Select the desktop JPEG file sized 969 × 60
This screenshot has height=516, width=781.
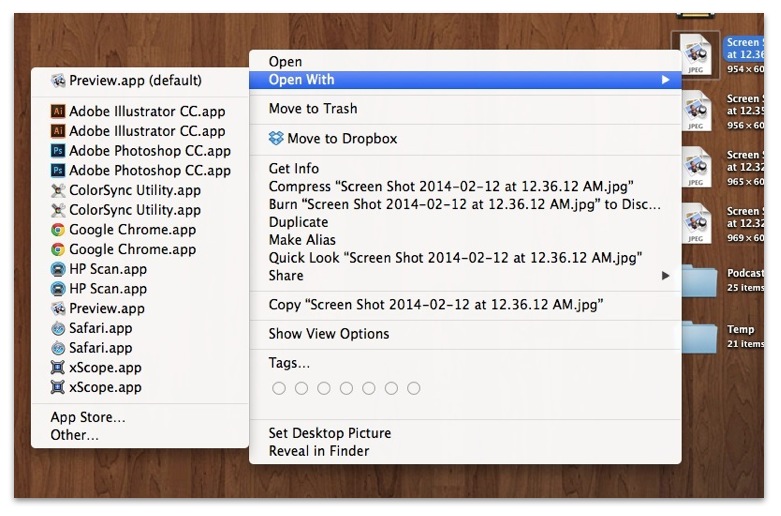696,223
